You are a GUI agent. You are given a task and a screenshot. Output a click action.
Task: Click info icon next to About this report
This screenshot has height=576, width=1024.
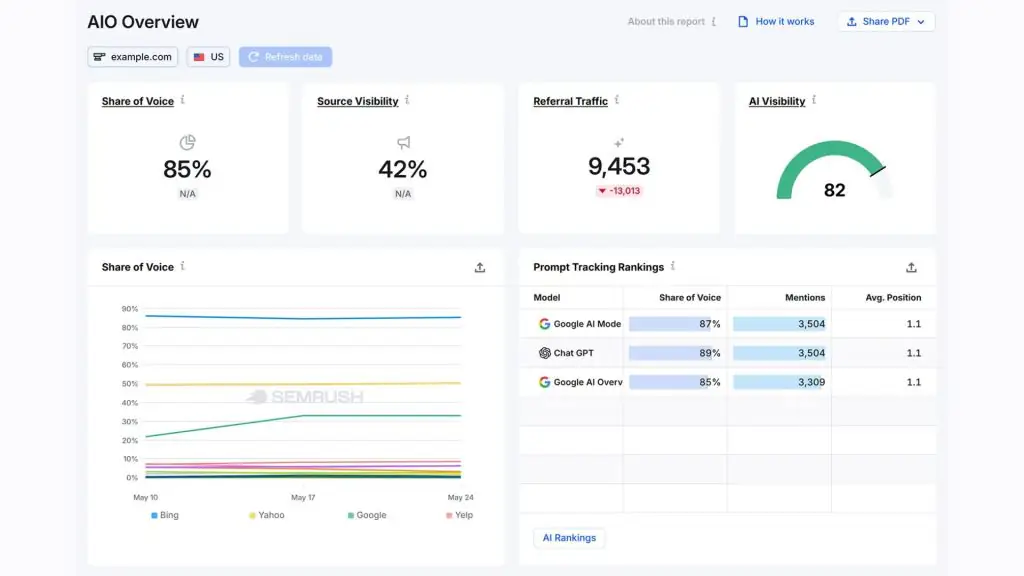714,22
